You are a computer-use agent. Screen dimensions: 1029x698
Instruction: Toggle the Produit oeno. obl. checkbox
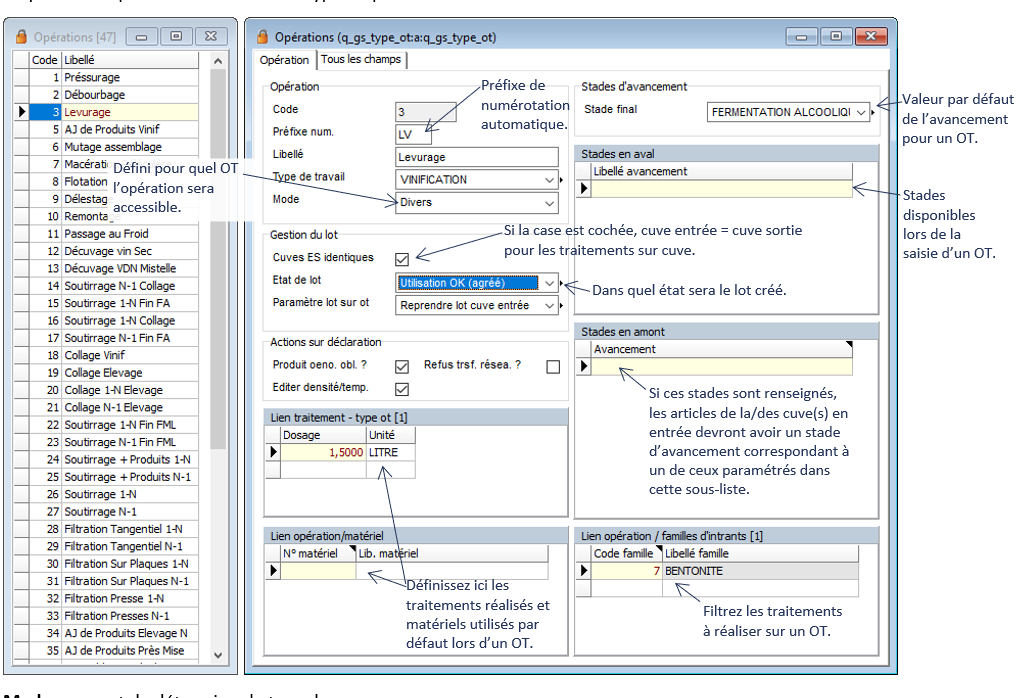click(402, 366)
